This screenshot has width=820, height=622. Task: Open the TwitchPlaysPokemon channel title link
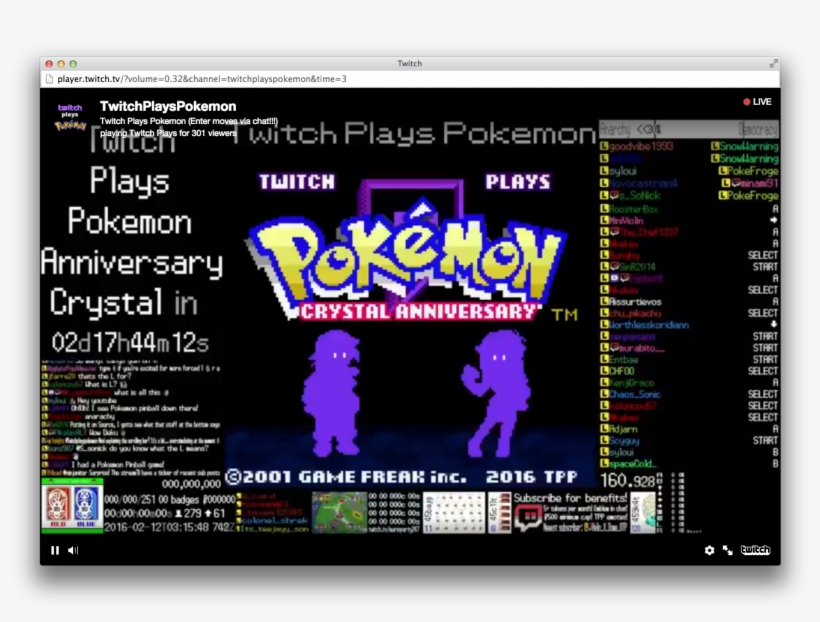point(167,105)
